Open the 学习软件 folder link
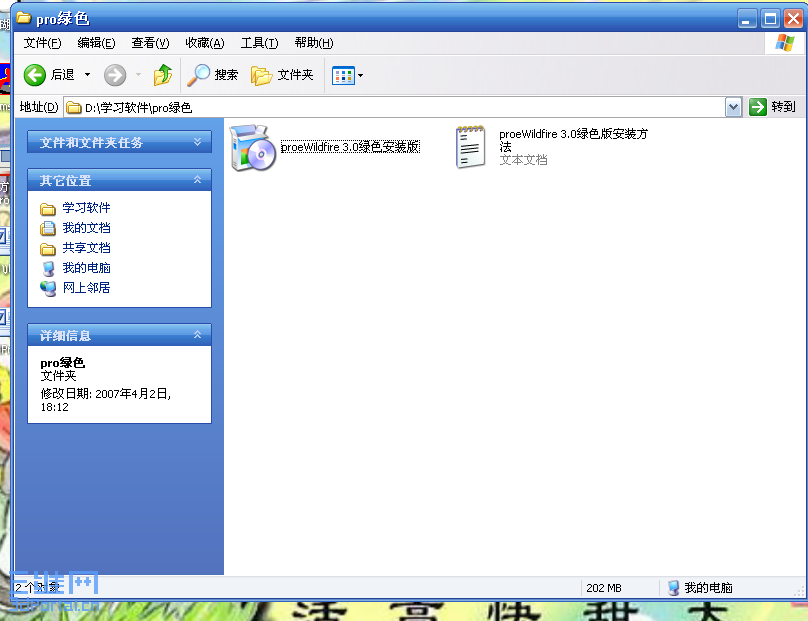 [86, 208]
